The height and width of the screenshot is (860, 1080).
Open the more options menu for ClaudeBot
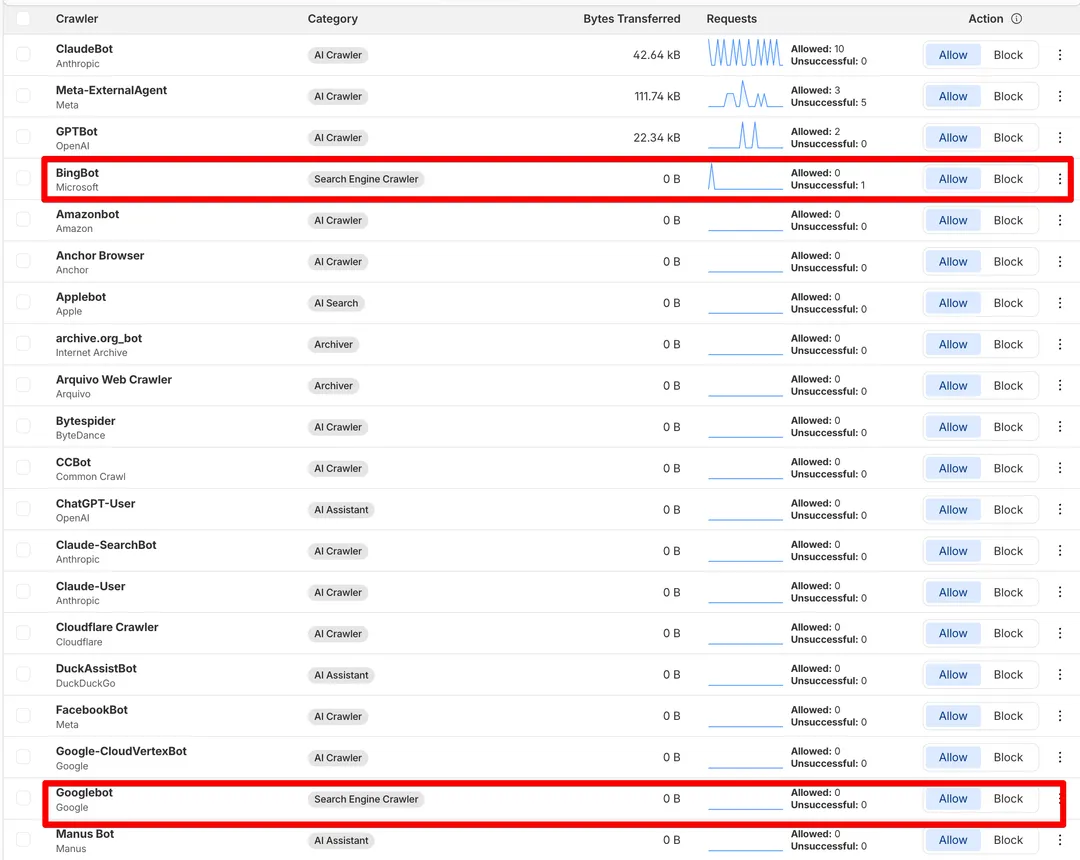pos(1059,55)
